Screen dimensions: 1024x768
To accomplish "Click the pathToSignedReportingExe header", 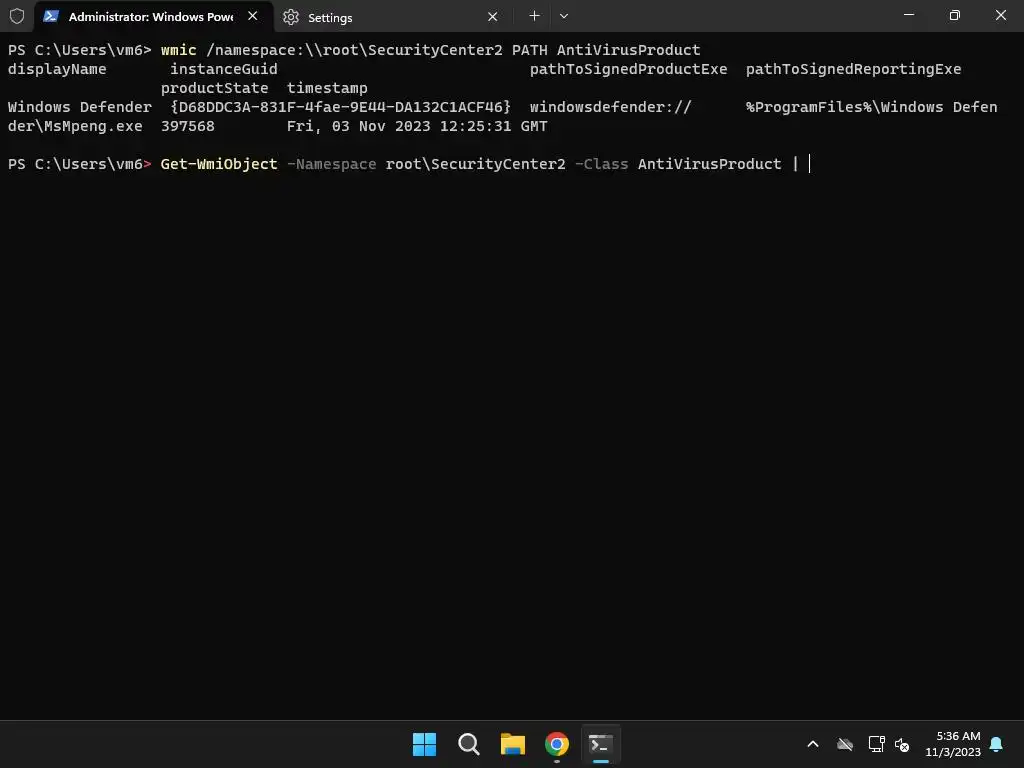I will (x=854, y=69).
